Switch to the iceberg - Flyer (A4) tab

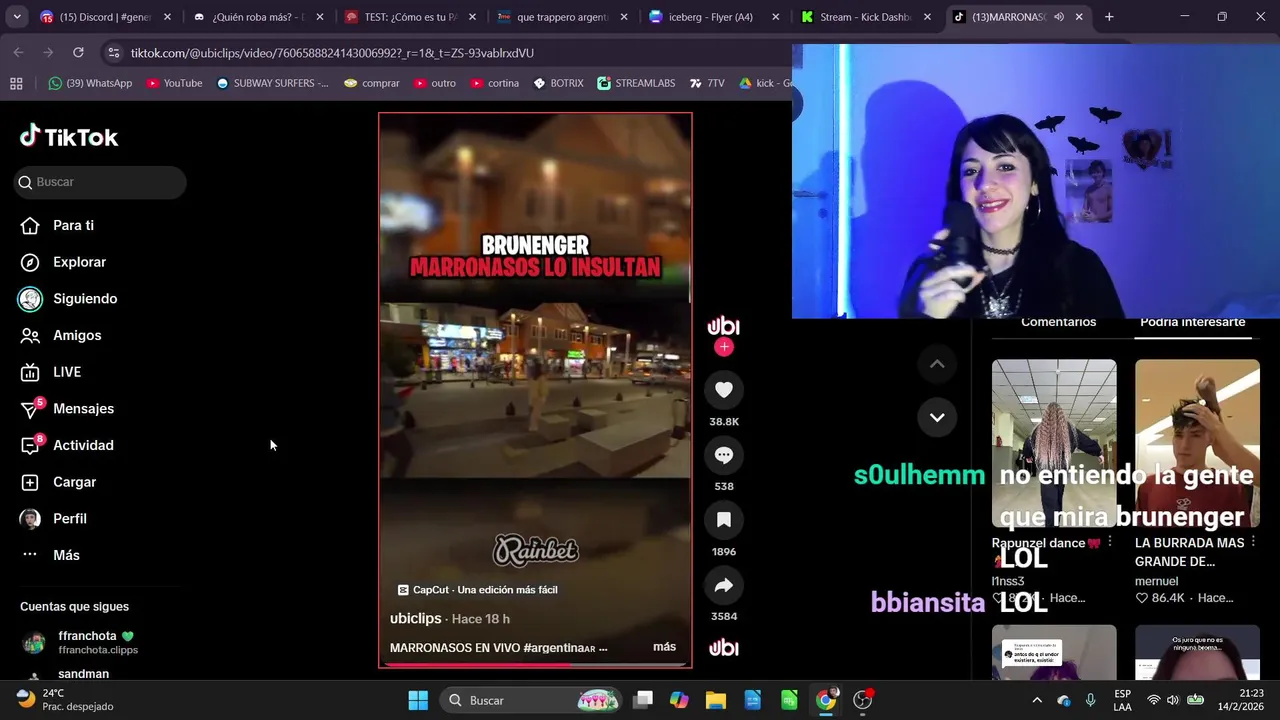pos(714,17)
